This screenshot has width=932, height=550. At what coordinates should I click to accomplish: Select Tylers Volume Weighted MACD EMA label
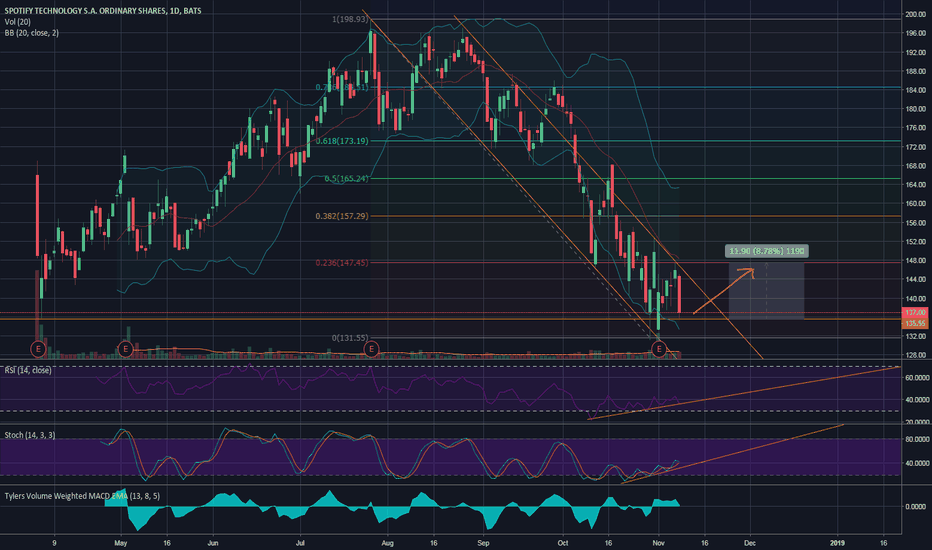[x=82, y=496]
